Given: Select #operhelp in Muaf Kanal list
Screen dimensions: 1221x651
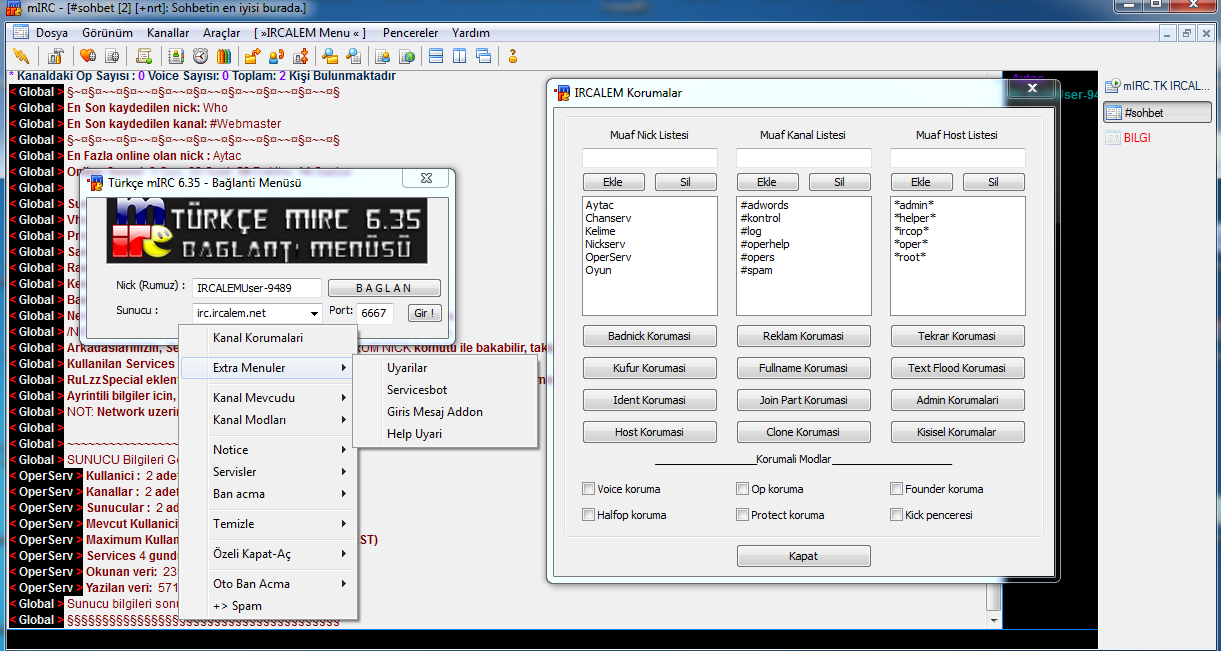Looking at the screenshot, I should pyautogui.click(x=765, y=244).
